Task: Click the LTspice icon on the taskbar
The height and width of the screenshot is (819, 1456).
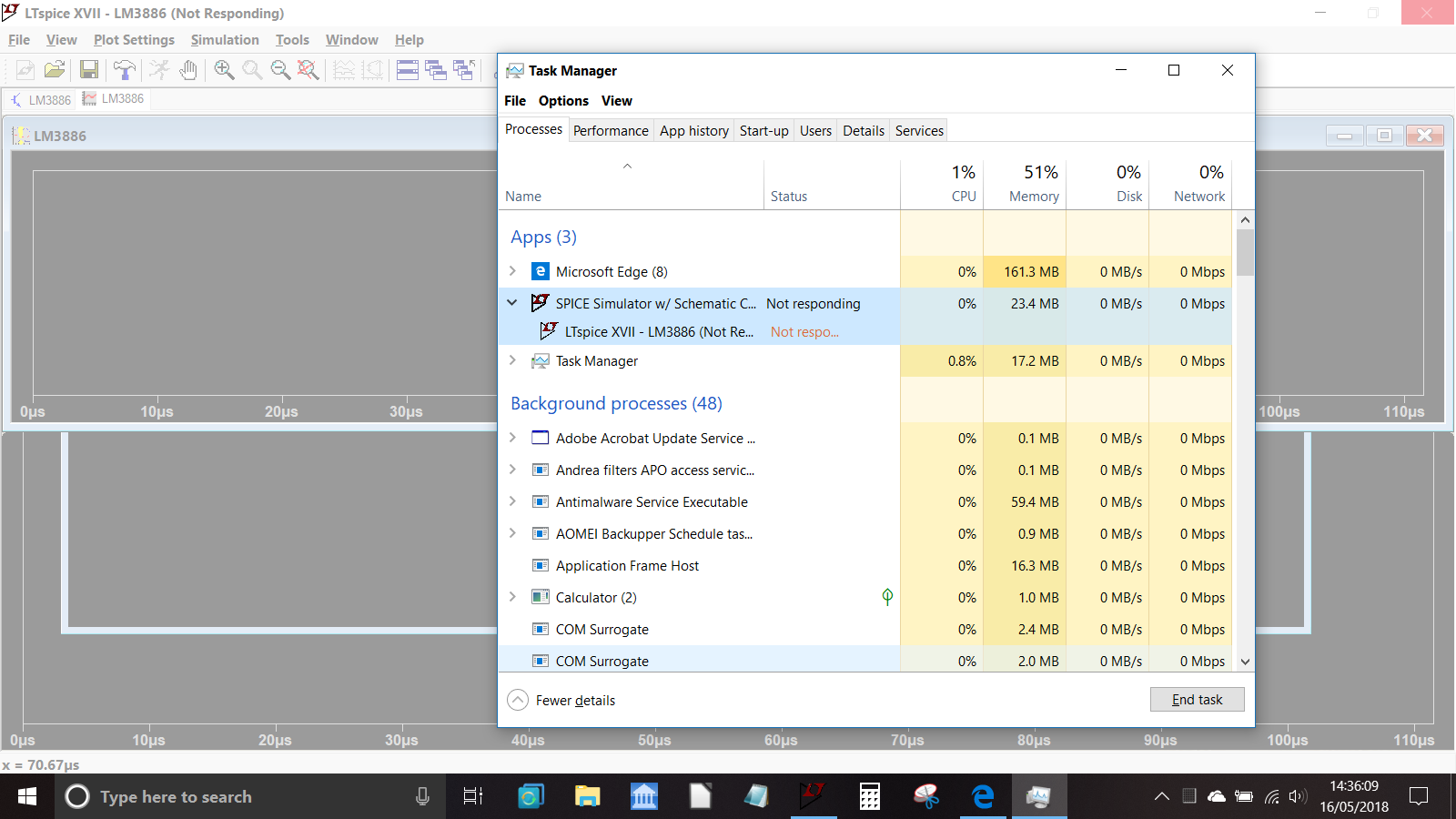Action: 813,796
